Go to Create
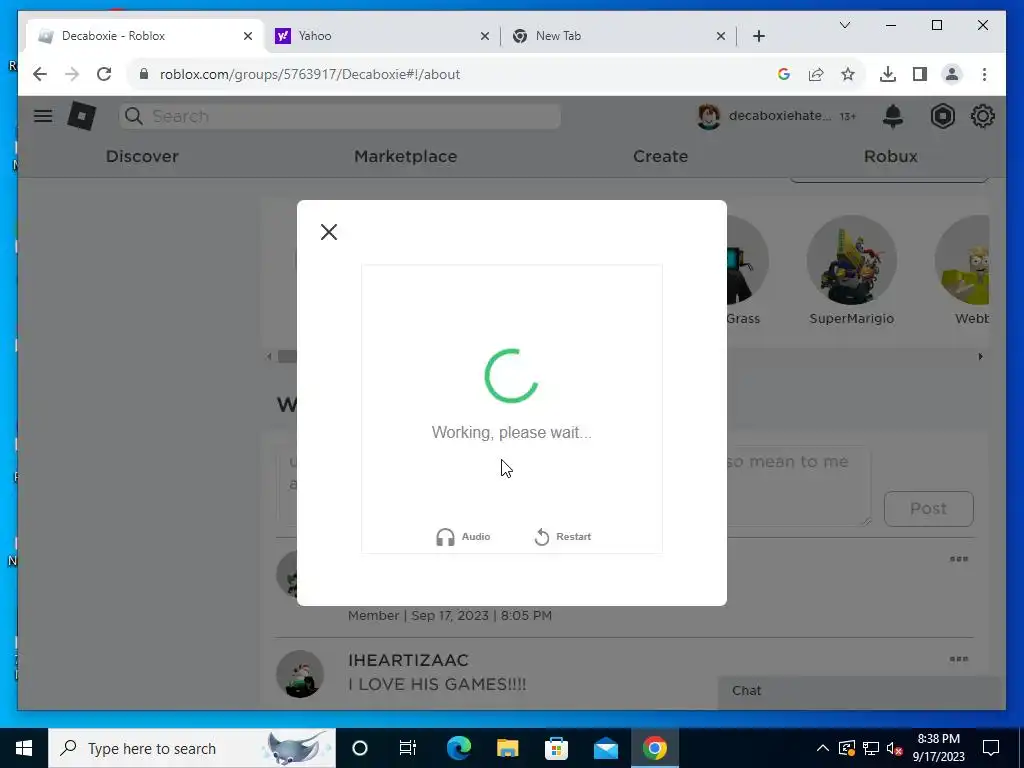 pyautogui.click(x=660, y=156)
